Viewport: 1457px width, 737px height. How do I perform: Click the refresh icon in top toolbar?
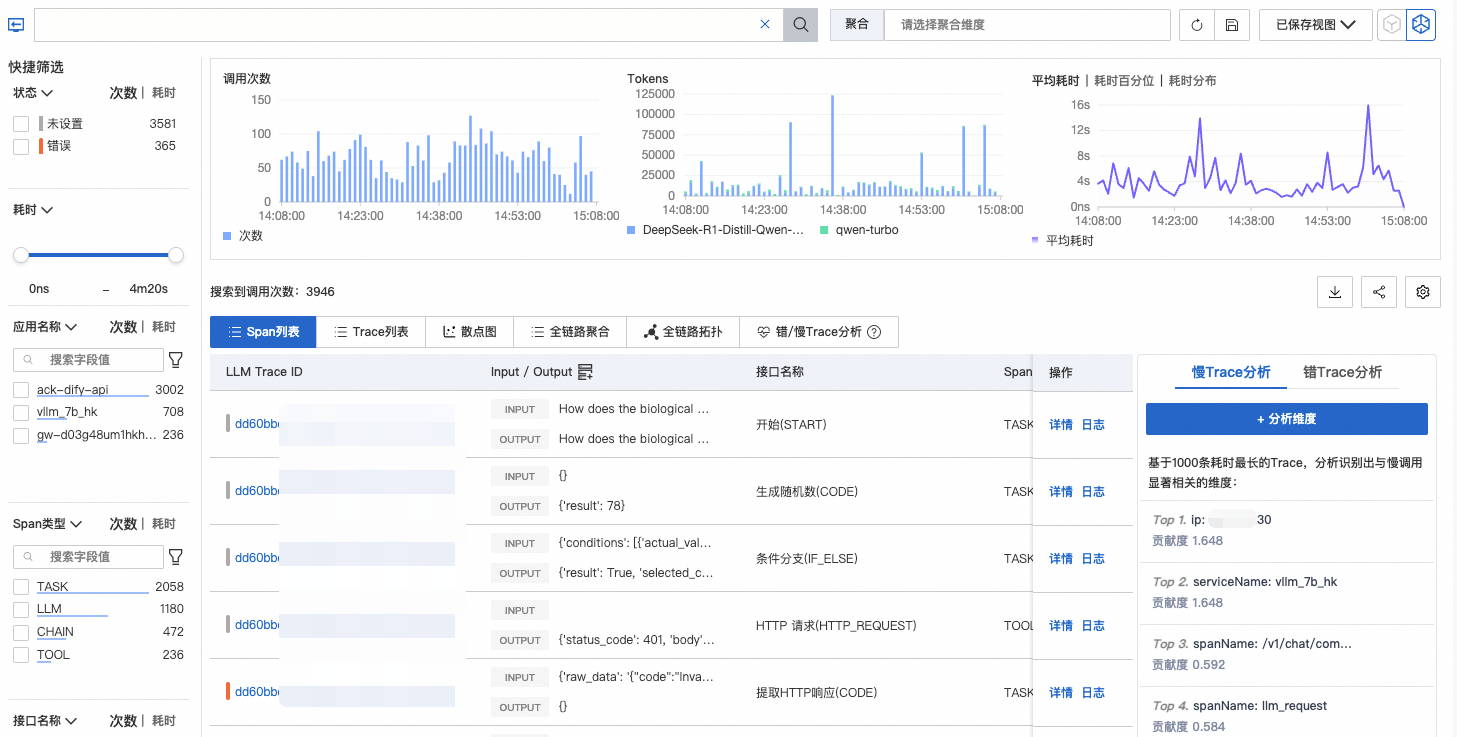click(1197, 25)
